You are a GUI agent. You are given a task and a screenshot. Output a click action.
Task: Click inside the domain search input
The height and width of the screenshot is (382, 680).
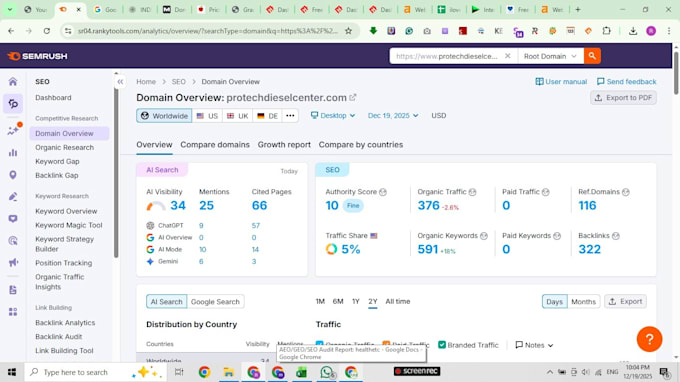point(447,56)
